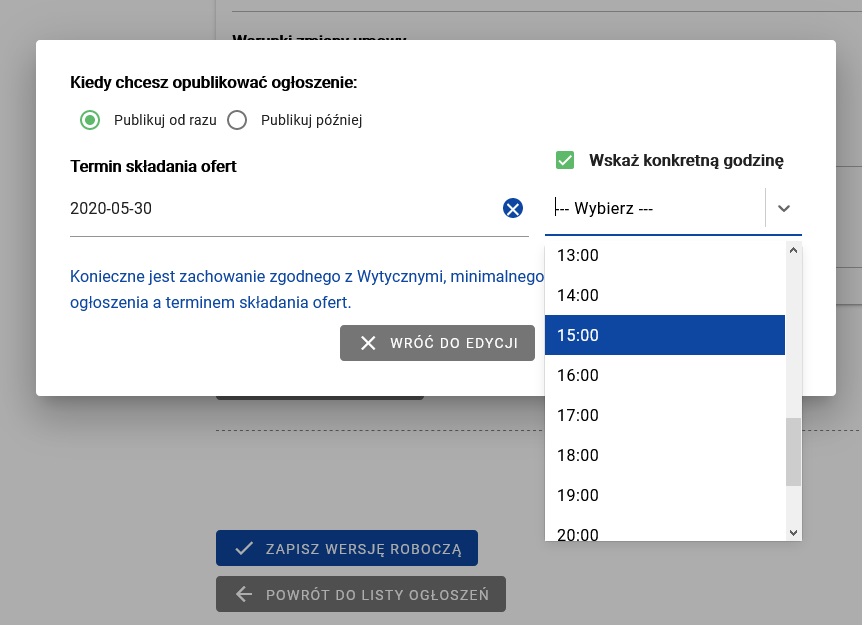The height and width of the screenshot is (625, 864).
Task: Uncheck 'Wskaż konkretną godzinę' checkbox
Action: 565,160
